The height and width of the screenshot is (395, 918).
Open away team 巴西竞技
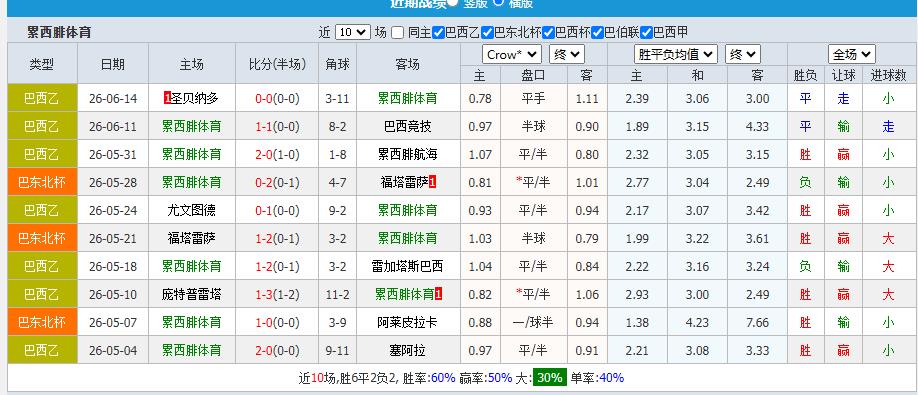point(407,126)
